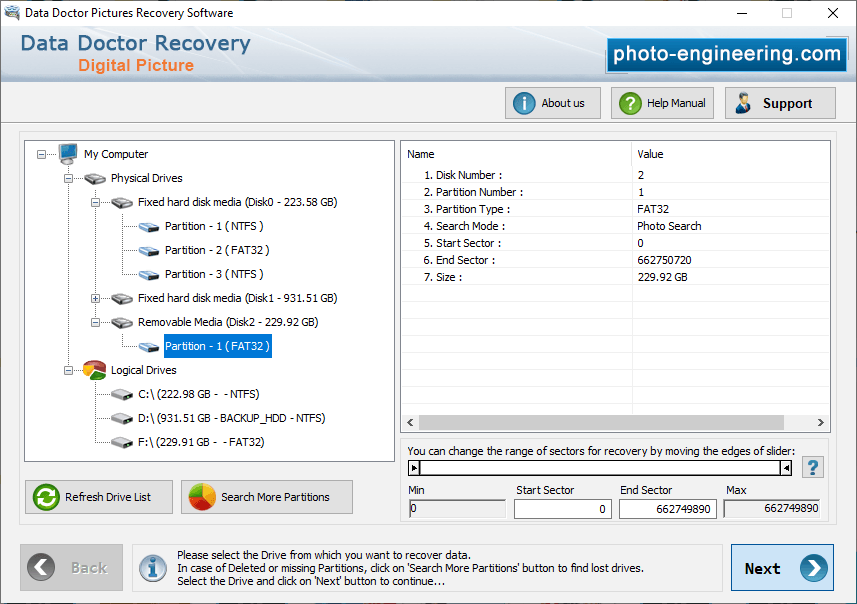Select the Fixed hard disk media Disk0 row

tap(238, 202)
